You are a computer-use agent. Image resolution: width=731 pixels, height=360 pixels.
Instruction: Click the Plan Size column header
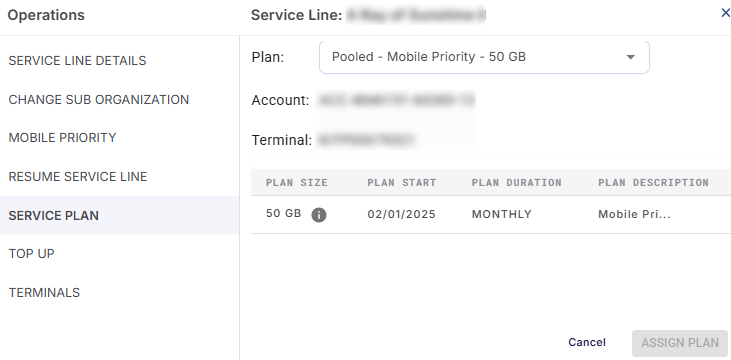click(297, 182)
